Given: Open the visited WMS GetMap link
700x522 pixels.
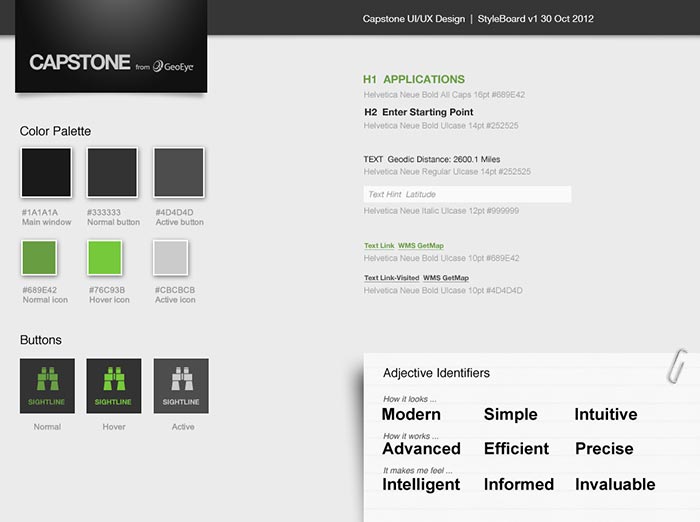Looking at the screenshot, I should point(446,278).
